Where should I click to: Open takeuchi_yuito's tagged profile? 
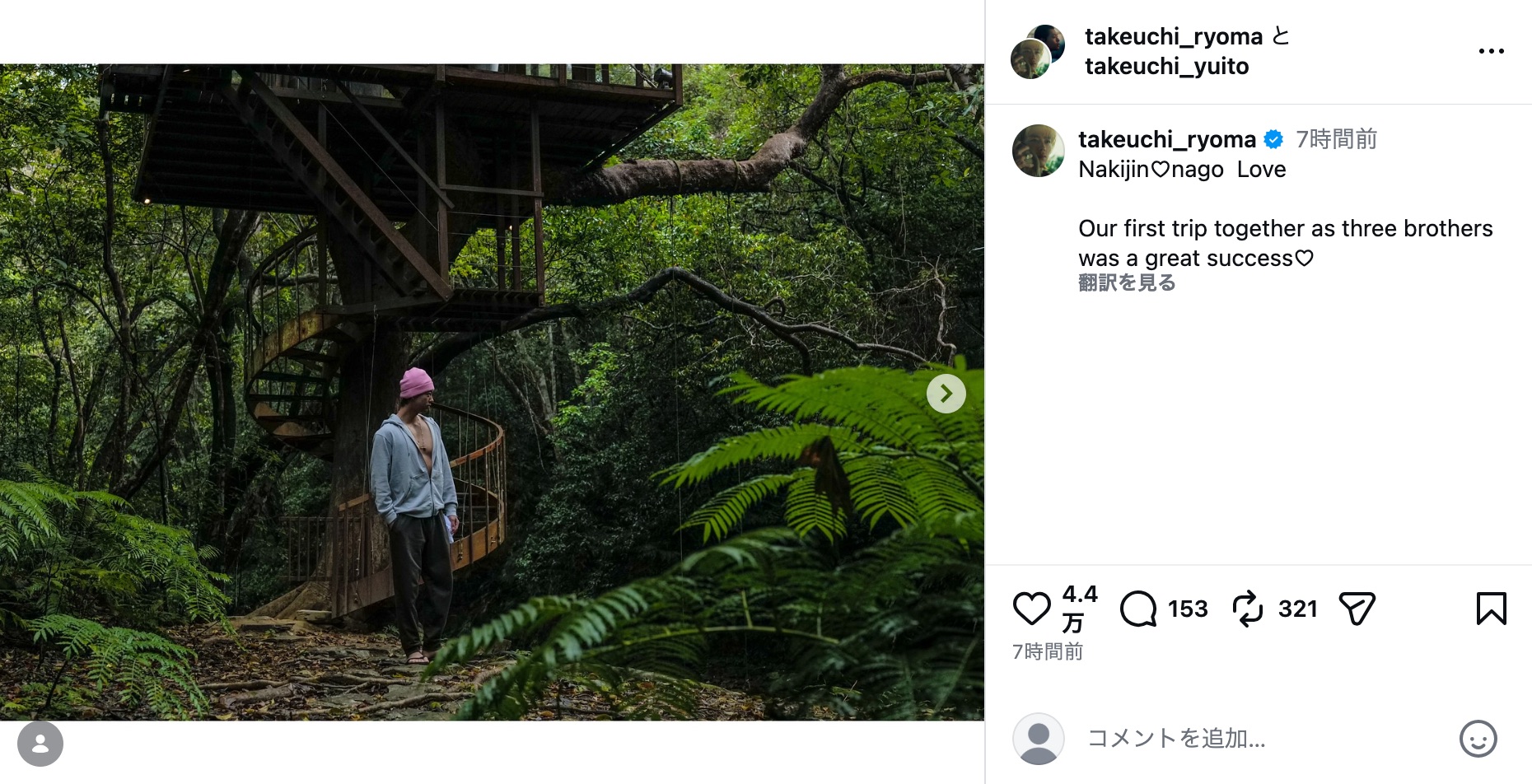[1165, 66]
